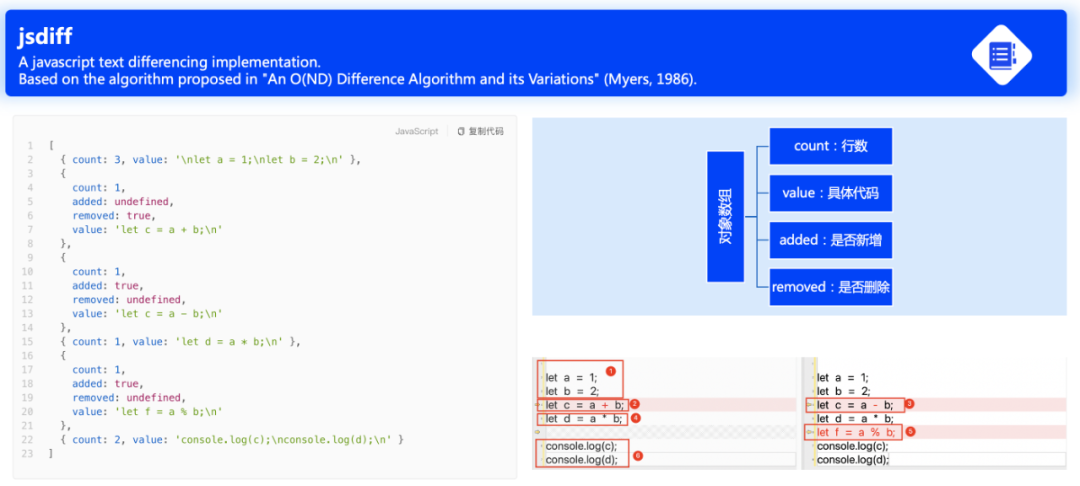Click the 'added: undefined,' code line
1080x486 pixels.
[121, 202]
